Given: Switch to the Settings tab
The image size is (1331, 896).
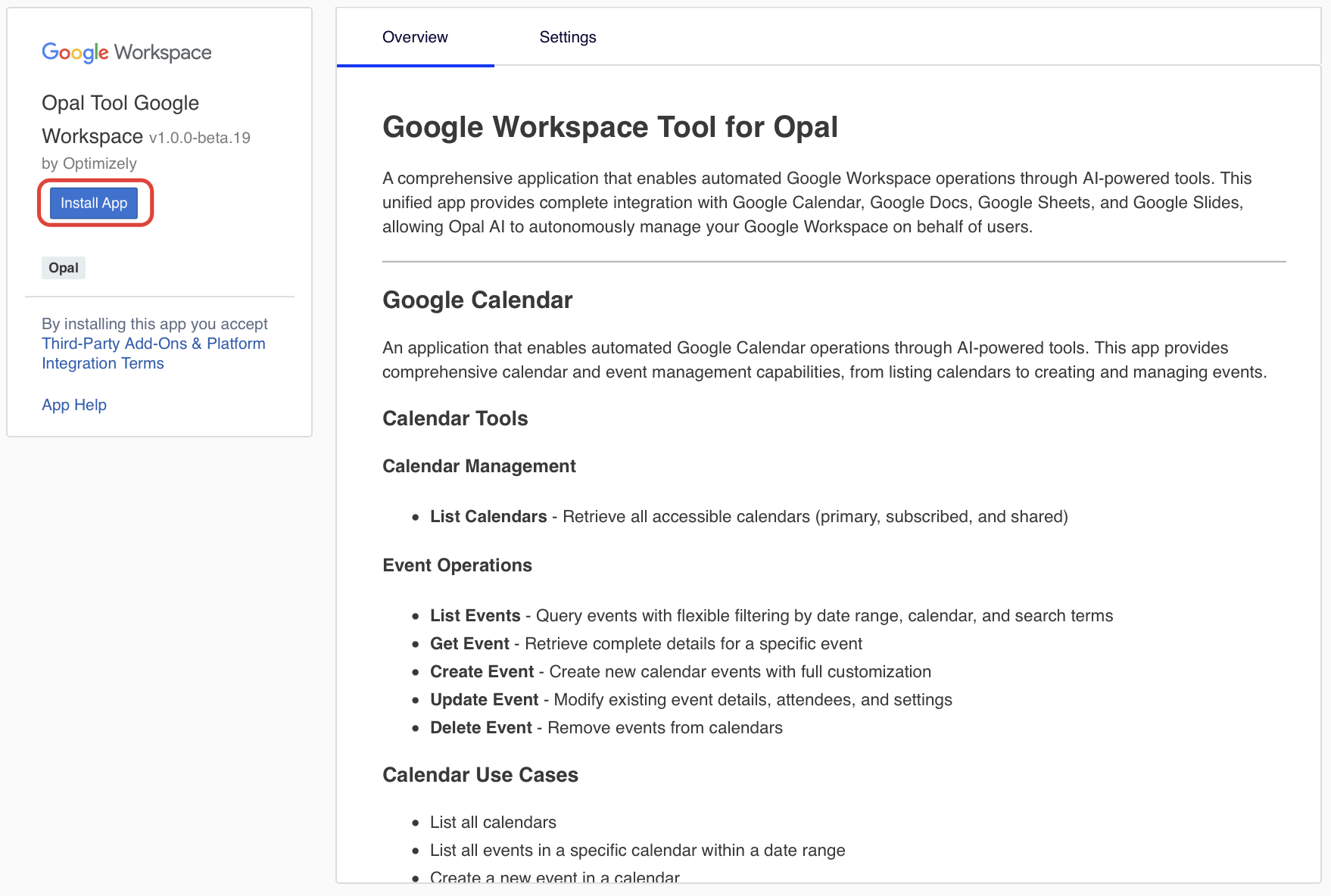Looking at the screenshot, I should [568, 37].
